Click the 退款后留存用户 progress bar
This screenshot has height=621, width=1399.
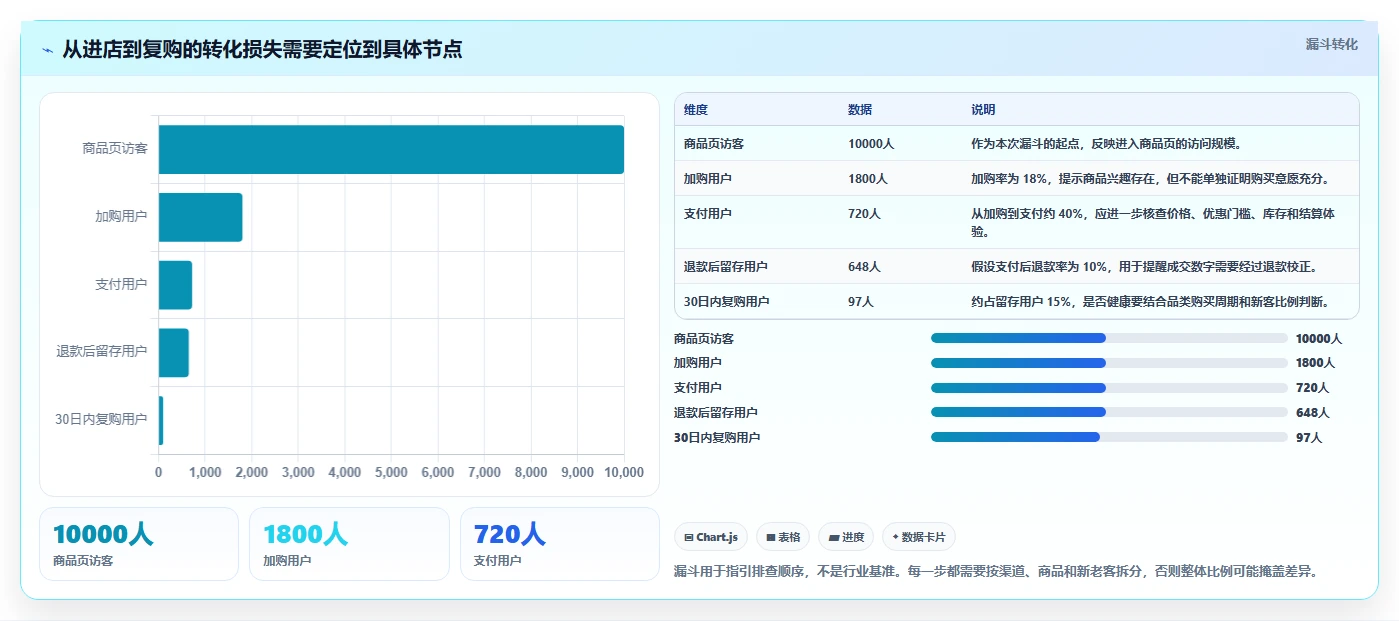pos(1109,412)
